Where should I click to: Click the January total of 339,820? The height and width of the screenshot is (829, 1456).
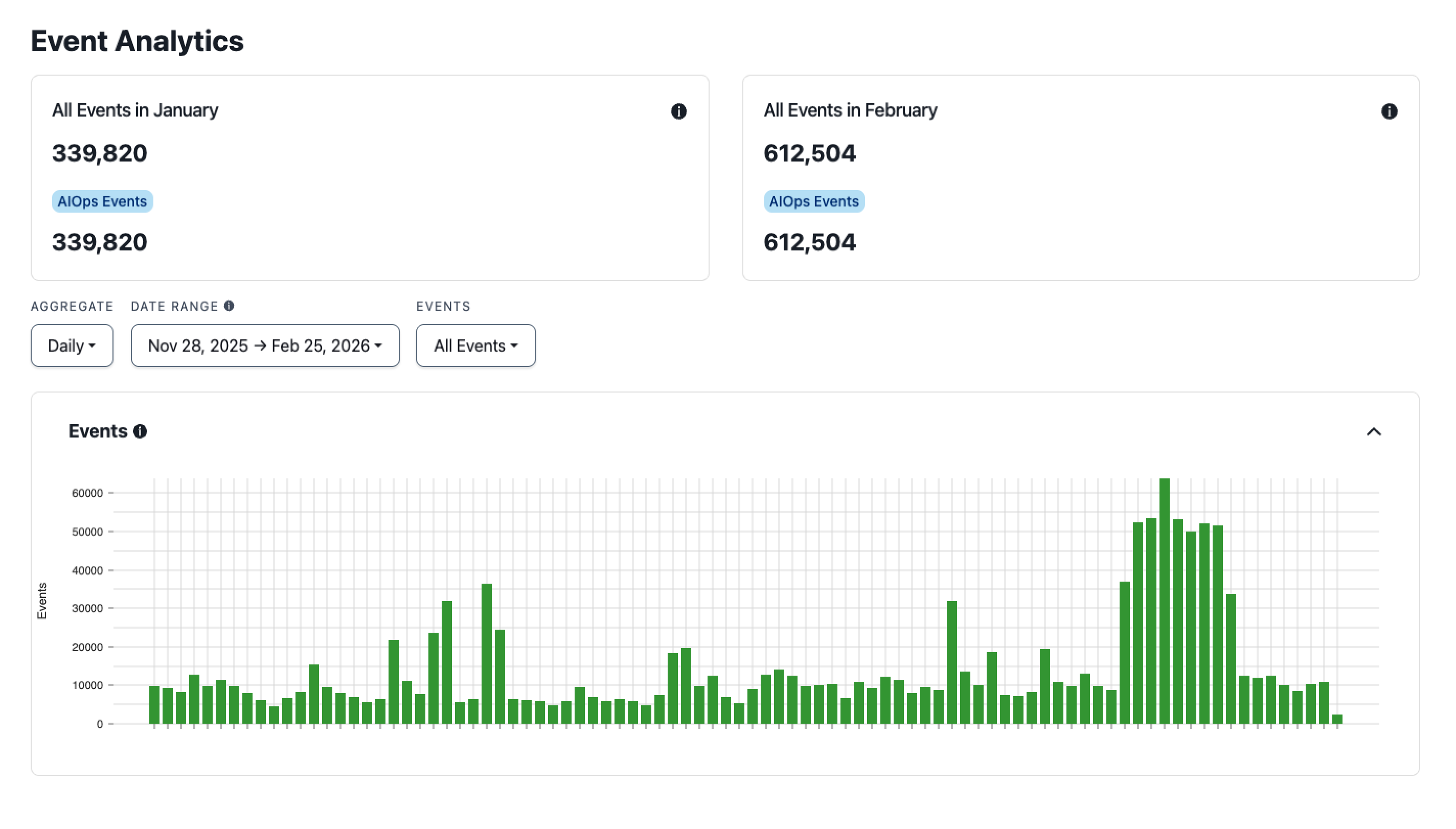(x=100, y=153)
